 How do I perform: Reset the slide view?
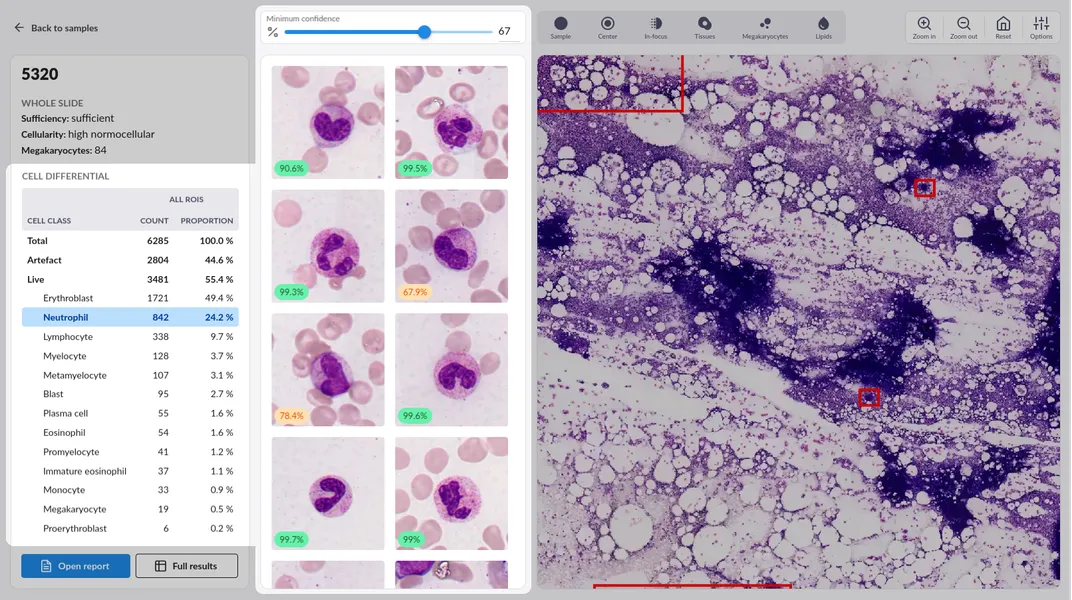[x=1003, y=27]
